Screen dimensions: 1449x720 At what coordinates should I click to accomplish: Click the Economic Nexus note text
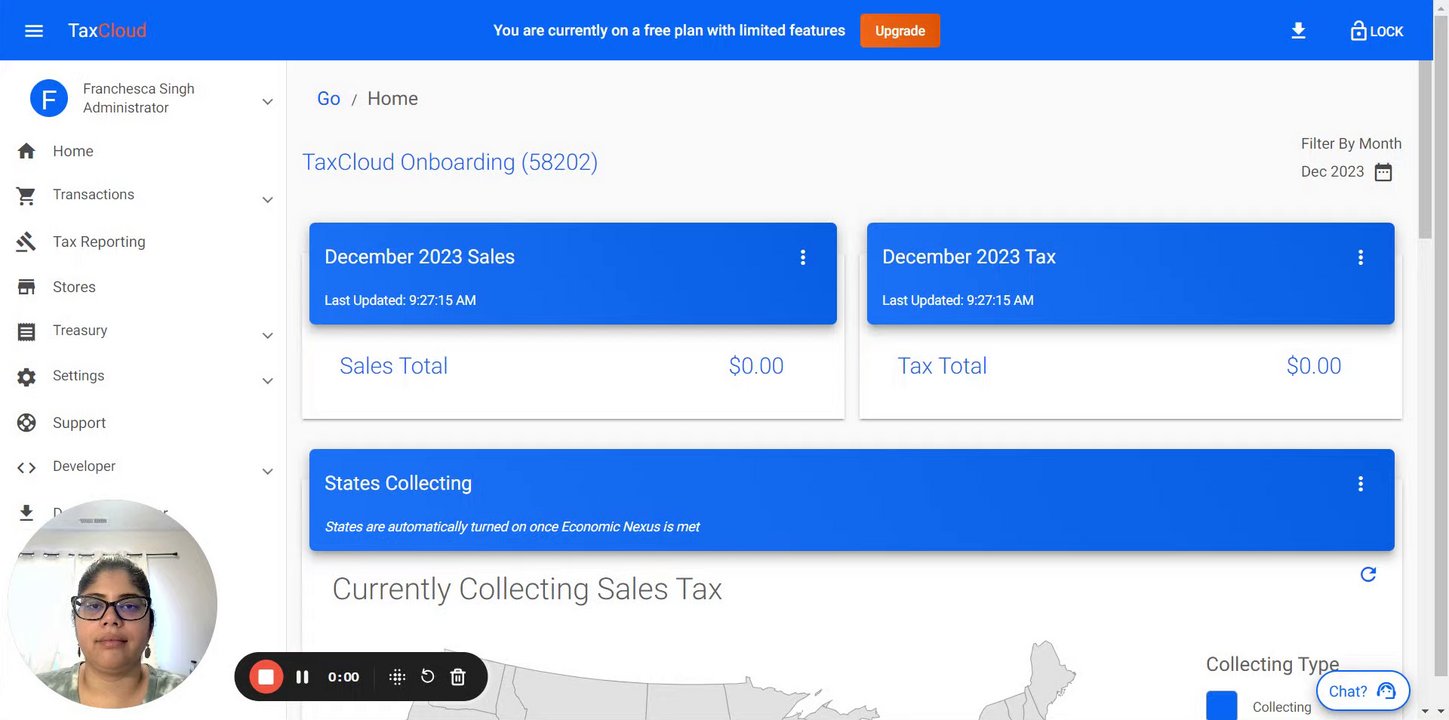pyautogui.click(x=512, y=527)
